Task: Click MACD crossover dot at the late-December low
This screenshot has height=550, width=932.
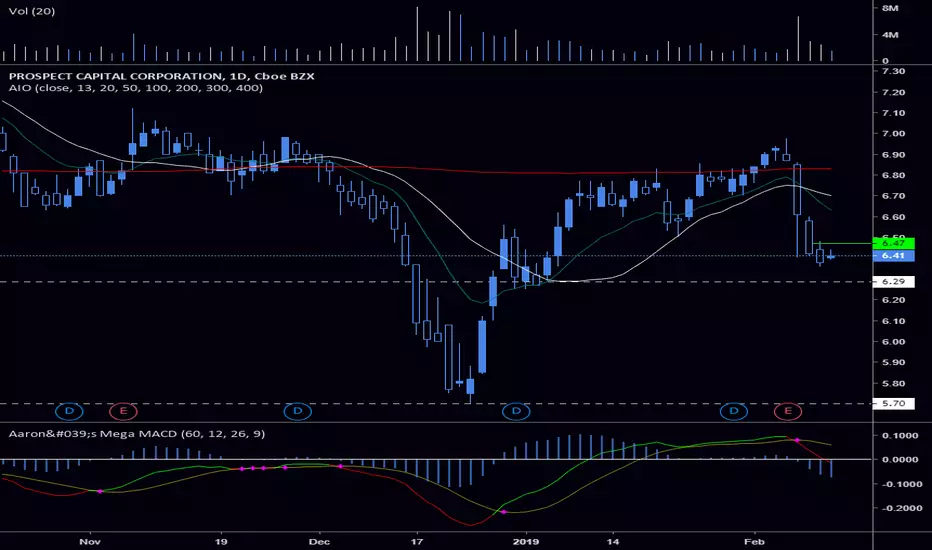Action: coord(504,511)
